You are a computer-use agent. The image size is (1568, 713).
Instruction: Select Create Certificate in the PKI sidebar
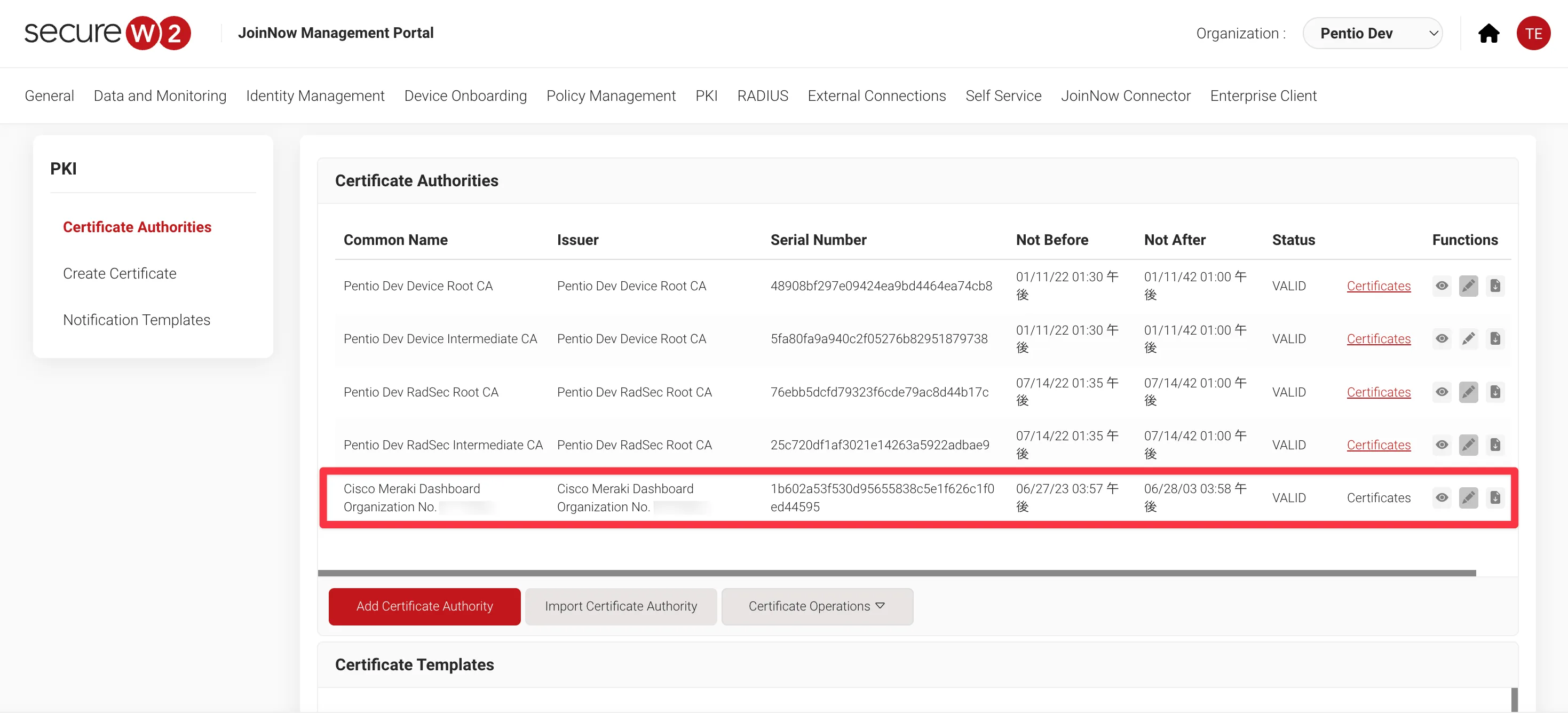click(x=120, y=273)
